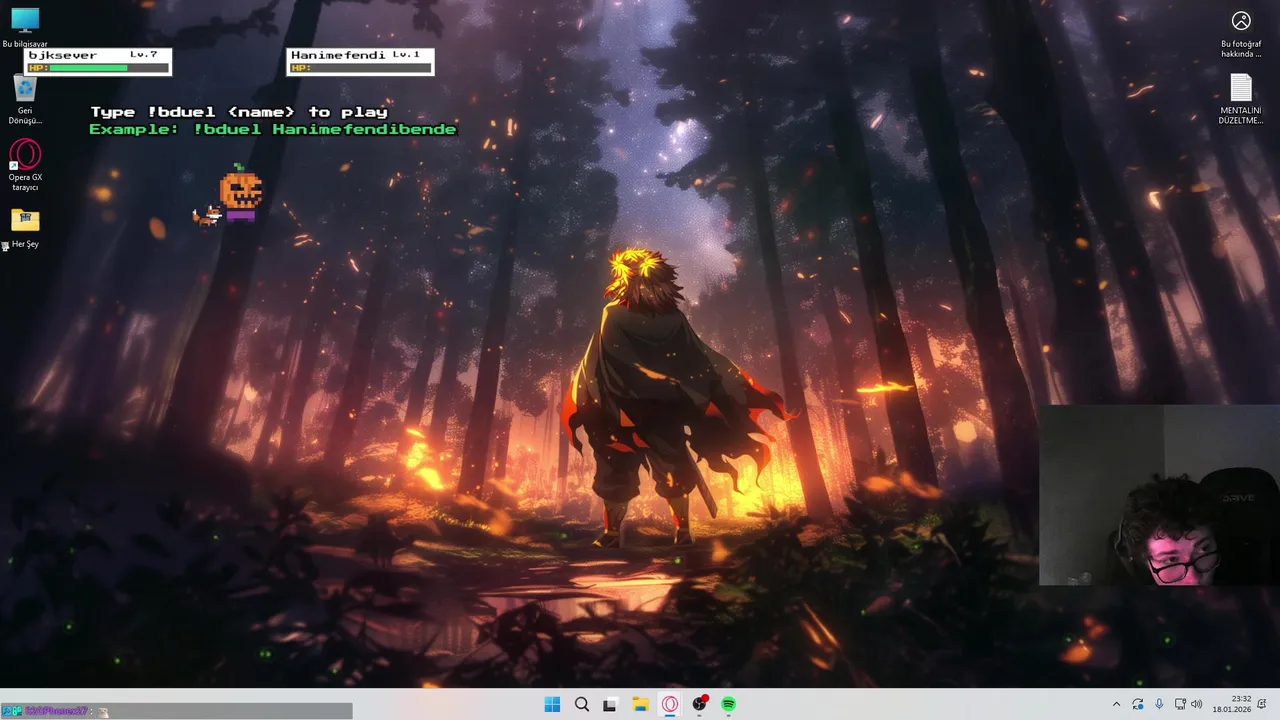Click the Hanimefendi player name
Screen dimensions: 1280x720
coord(337,55)
